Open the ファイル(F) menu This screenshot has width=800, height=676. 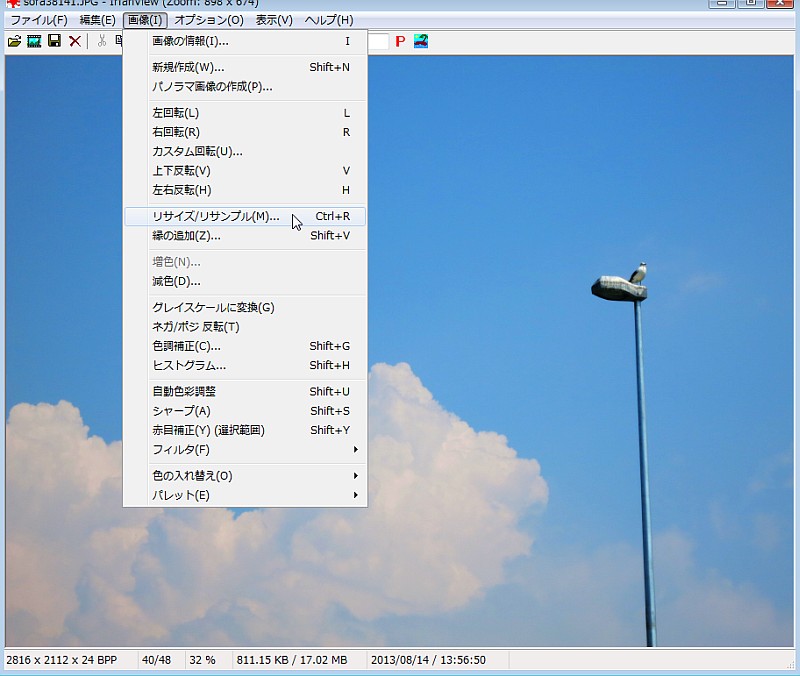(39, 20)
